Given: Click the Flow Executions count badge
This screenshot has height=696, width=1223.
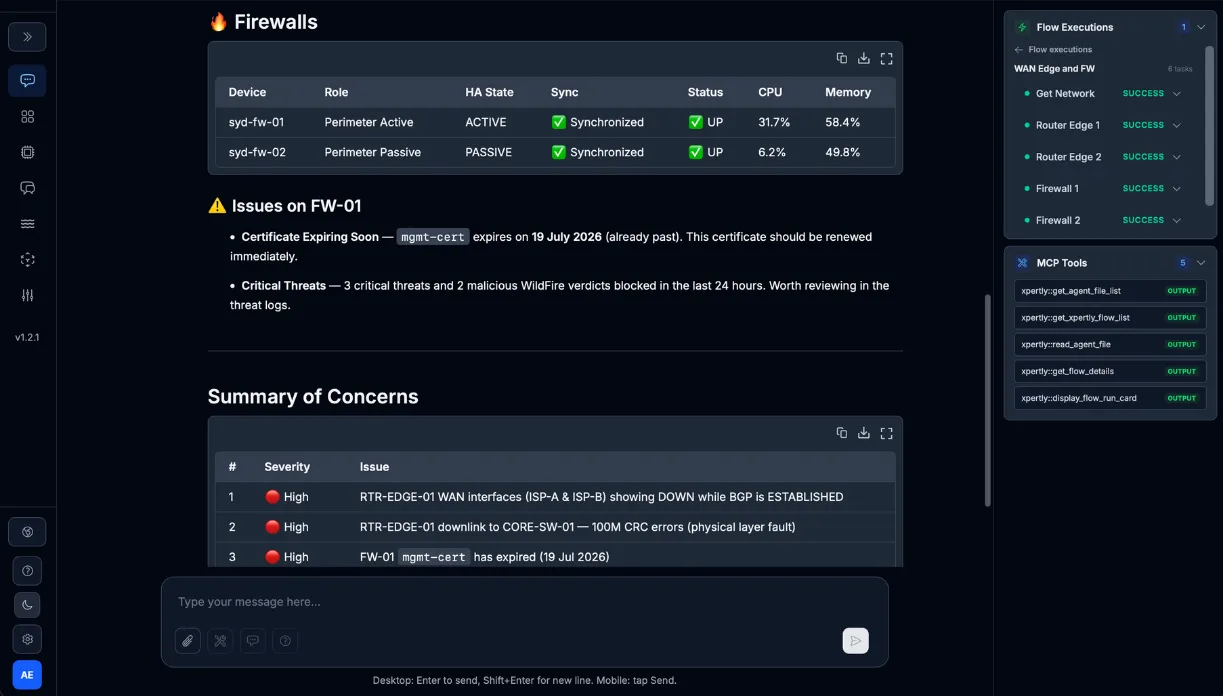Looking at the screenshot, I should 1183,27.
